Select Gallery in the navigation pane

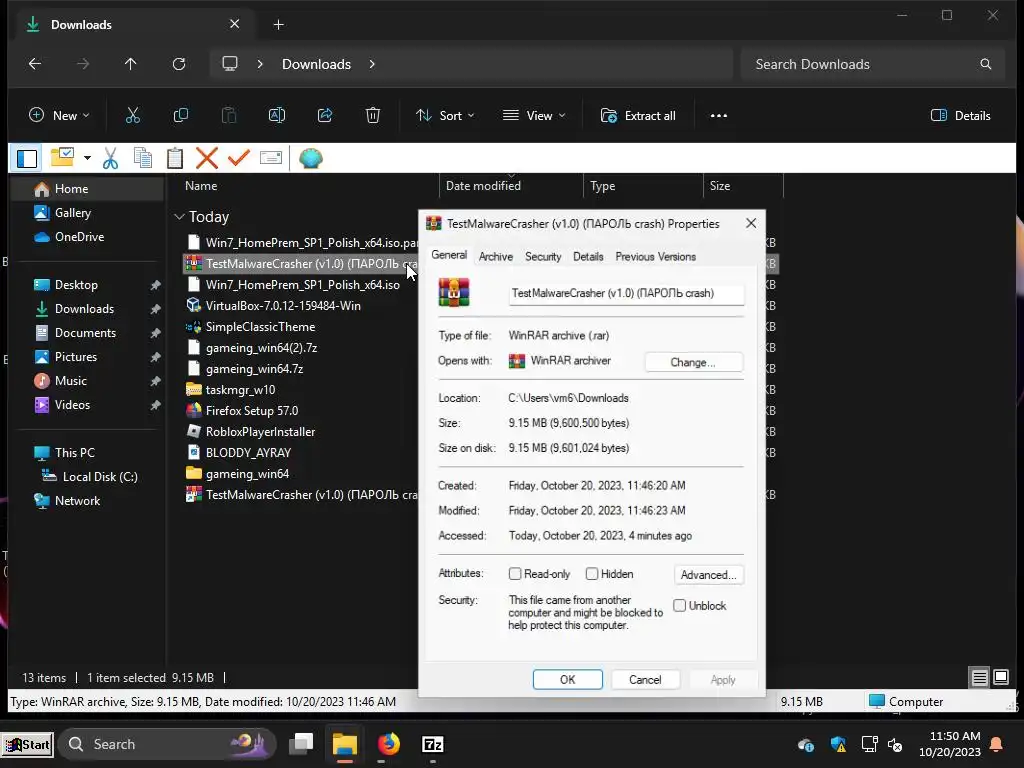(88, 213)
